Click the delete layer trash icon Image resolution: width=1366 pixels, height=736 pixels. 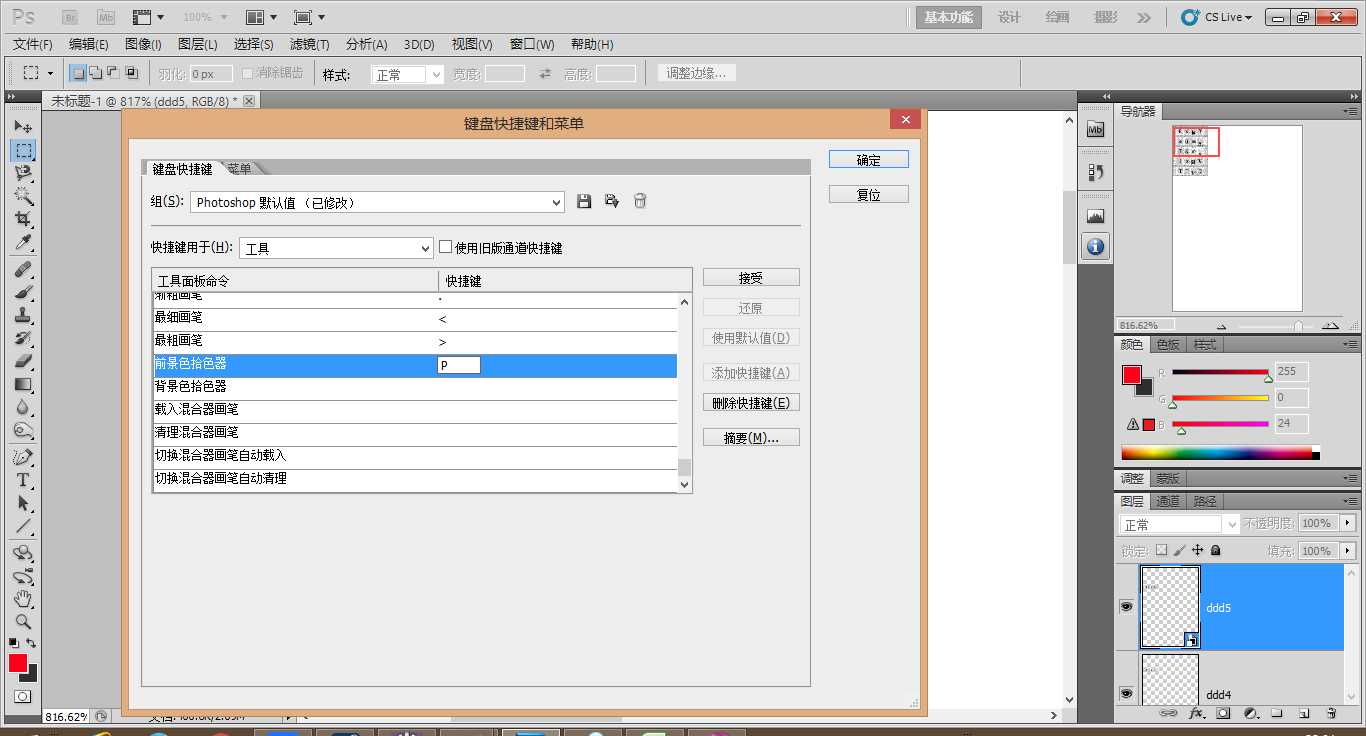(x=1331, y=714)
